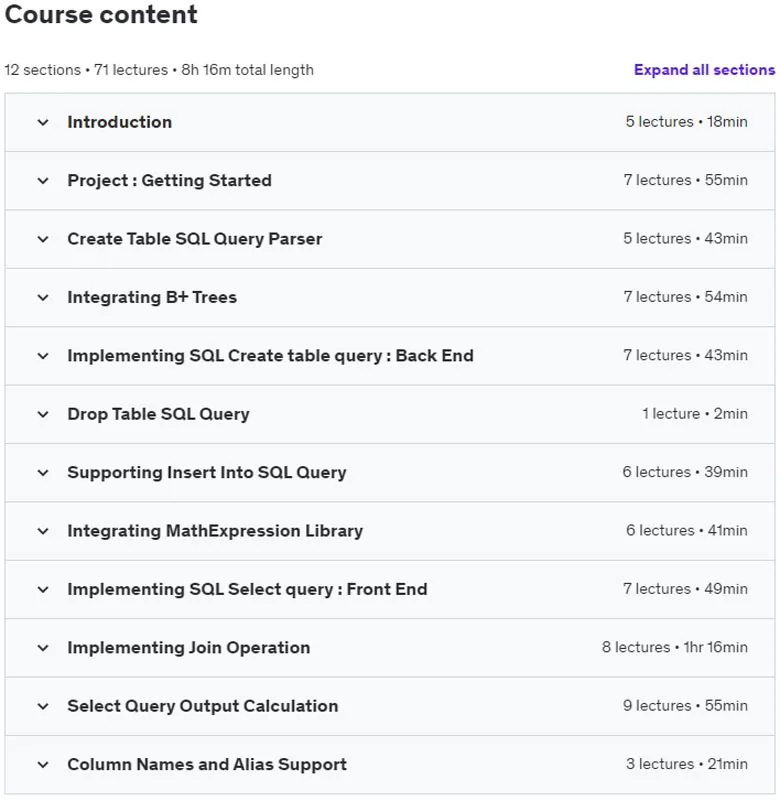The image size is (780, 801).
Task: Click chevron beside Integrating MathExpression Library
Action: (43, 531)
